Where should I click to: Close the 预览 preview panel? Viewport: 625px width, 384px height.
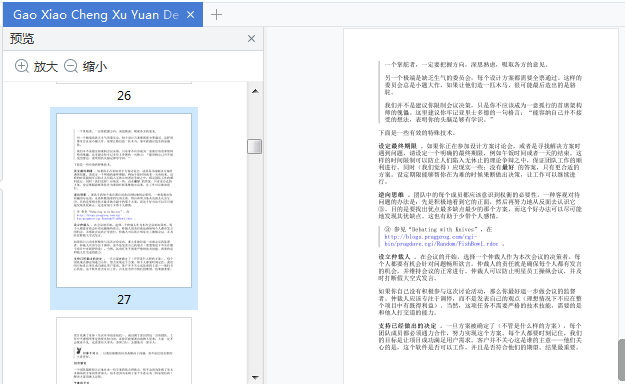point(252,39)
